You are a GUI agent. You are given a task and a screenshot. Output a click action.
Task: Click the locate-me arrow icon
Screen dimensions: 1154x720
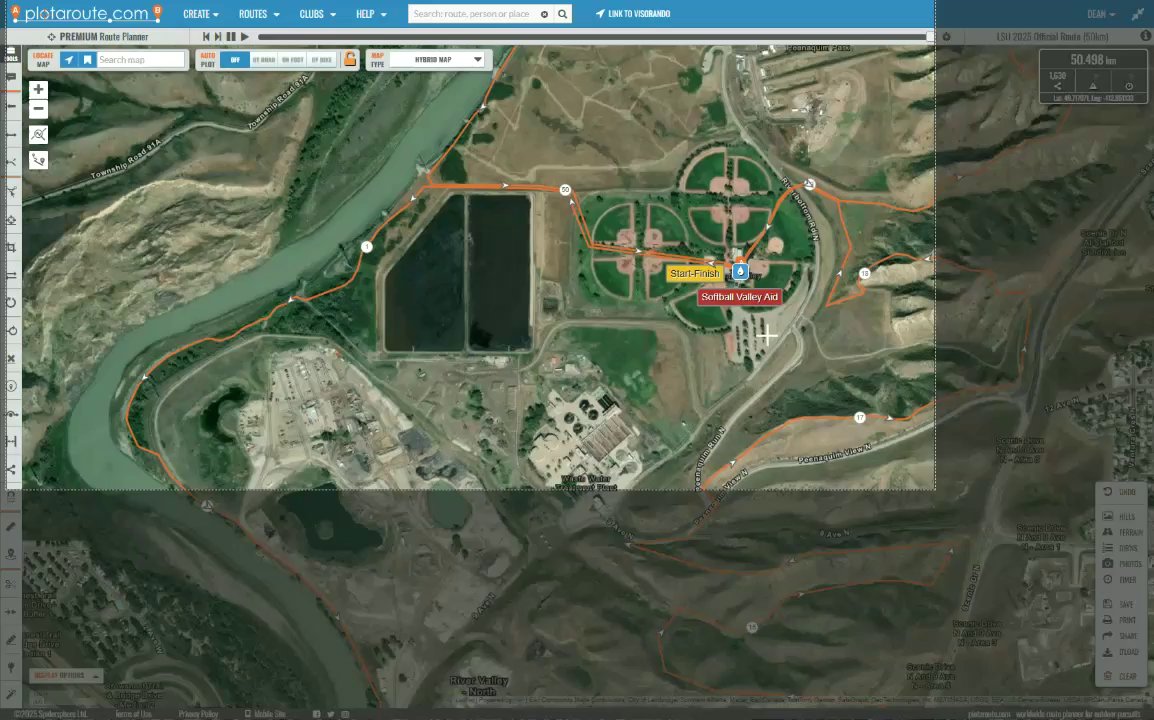(x=68, y=60)
